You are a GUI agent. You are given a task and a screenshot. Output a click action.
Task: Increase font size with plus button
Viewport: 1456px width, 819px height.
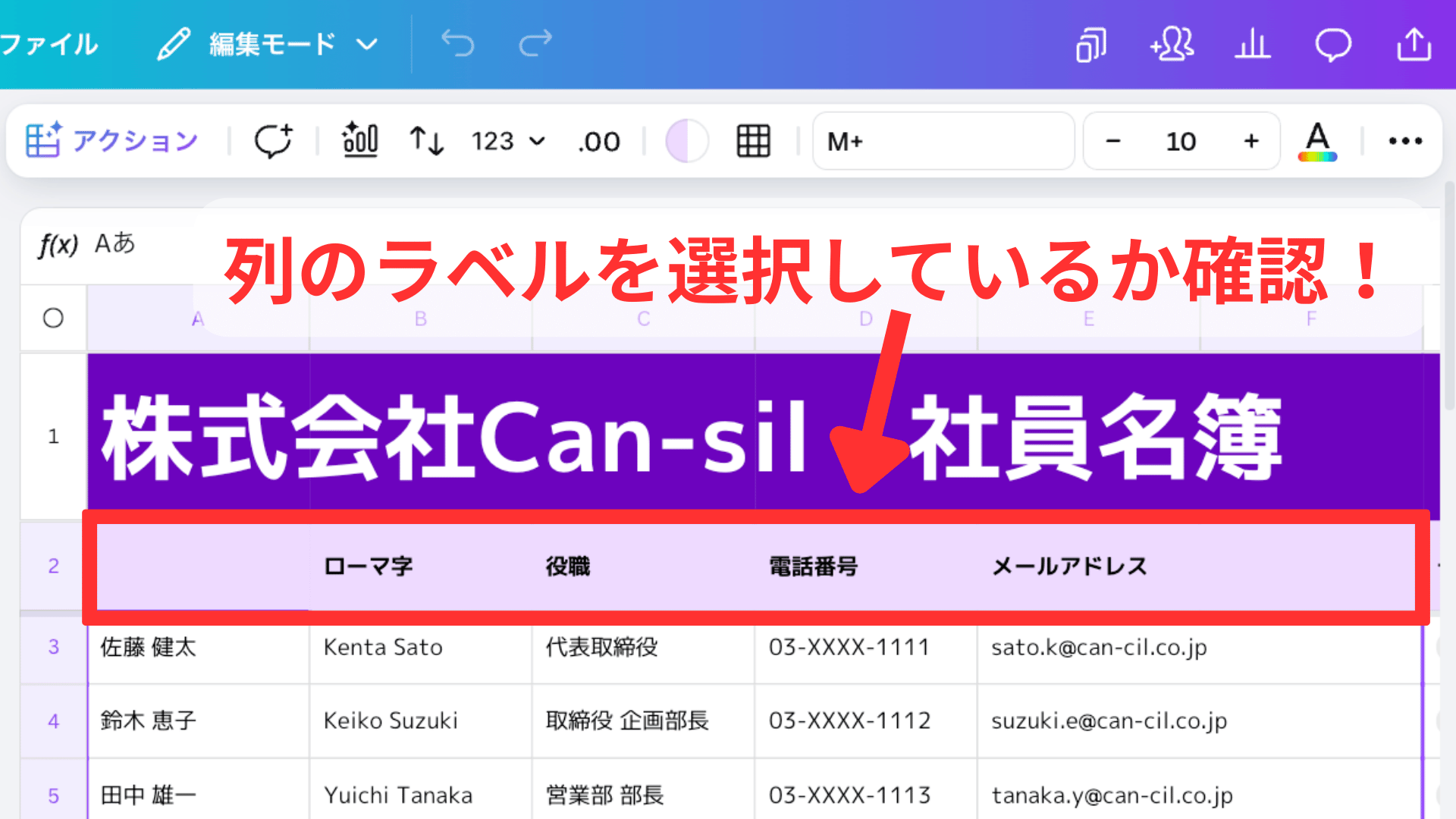coord(1251,141)
